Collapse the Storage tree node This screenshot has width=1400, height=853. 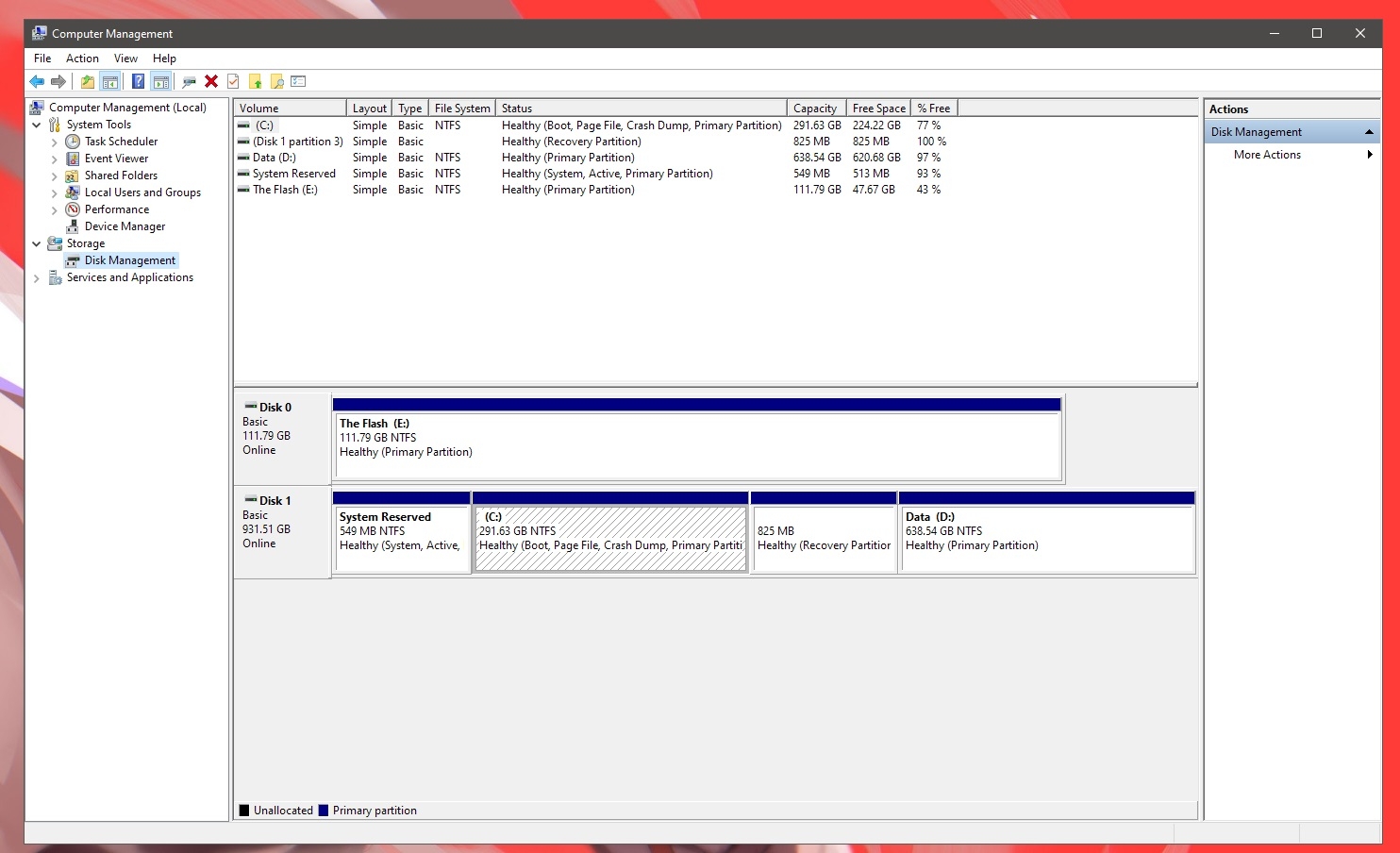pos(37,243)
